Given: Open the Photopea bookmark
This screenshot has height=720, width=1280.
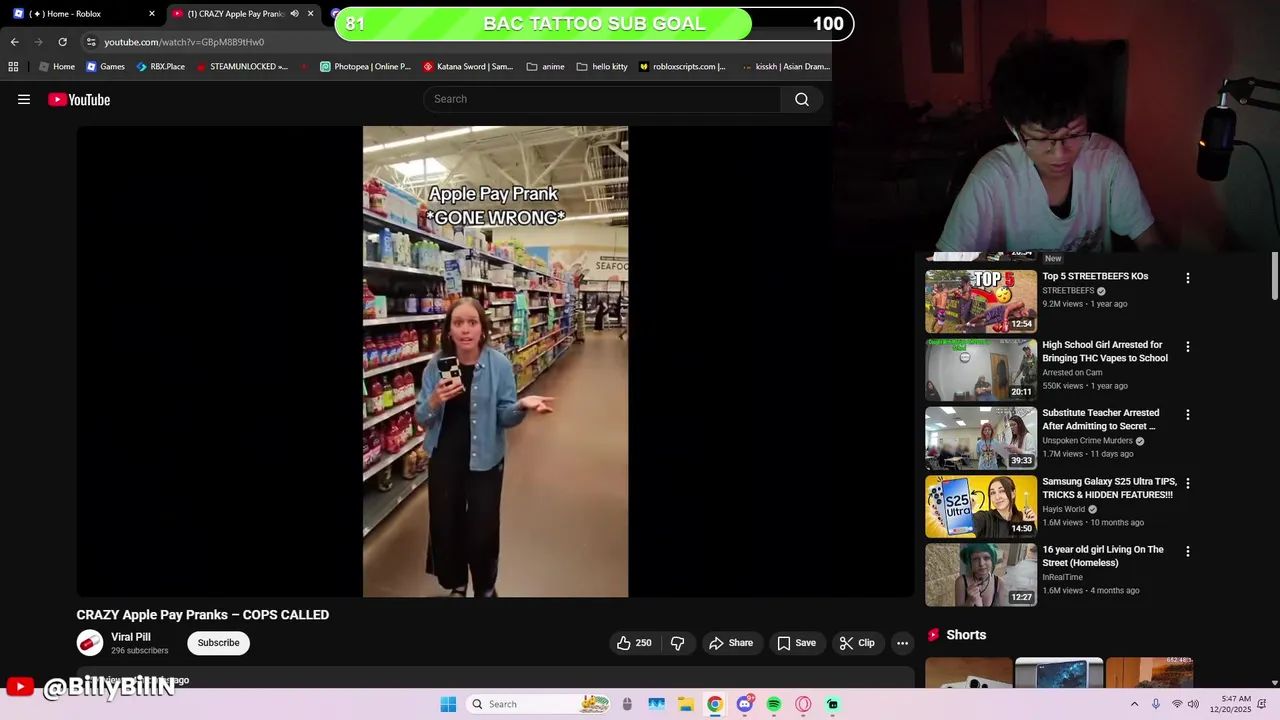Looking at the screenshot, I should click(x=365, y=67).
